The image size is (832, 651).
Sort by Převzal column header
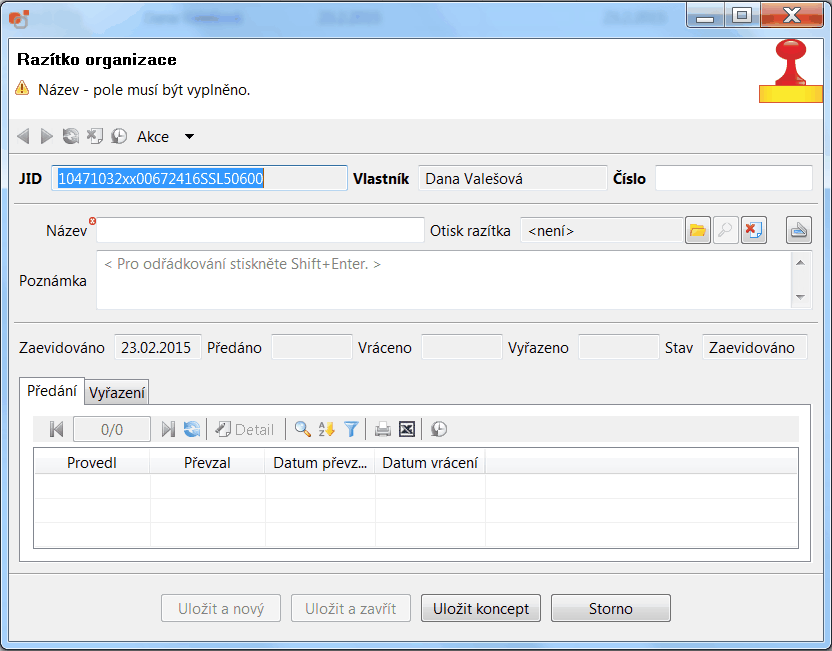coord(207,462)
